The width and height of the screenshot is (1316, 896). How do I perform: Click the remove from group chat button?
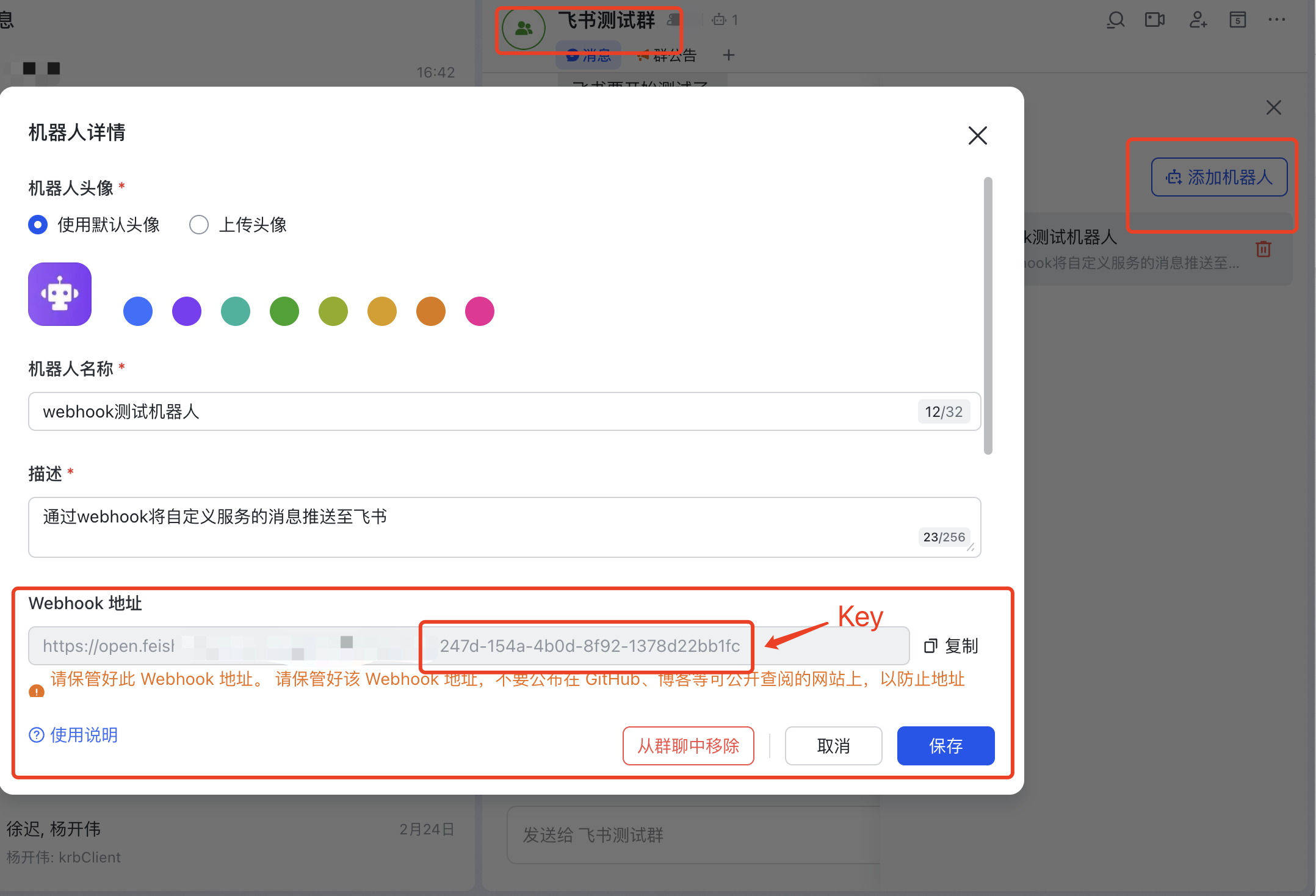[688, 745]
